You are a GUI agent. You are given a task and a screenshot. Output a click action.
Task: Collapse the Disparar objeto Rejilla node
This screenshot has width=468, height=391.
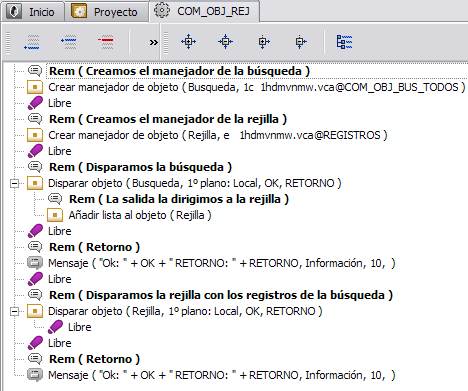[14, 311]
